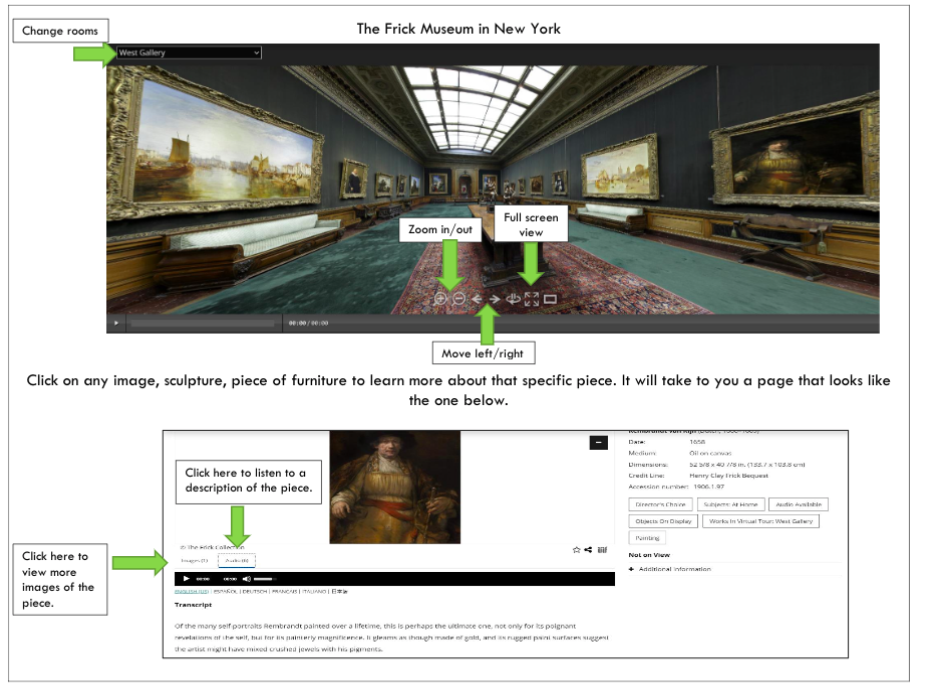
Task: Click the Director's Choice tag
Action: click(660, 505)
